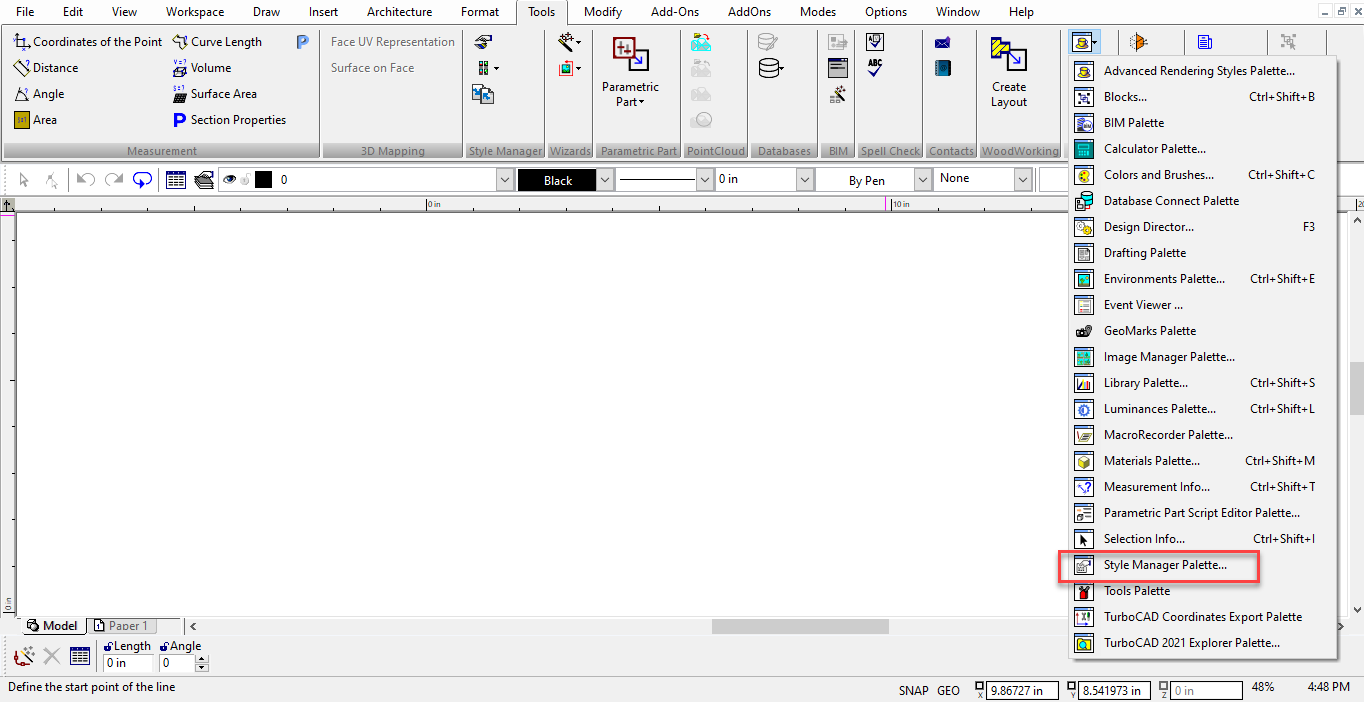Toggle the layer visibility eye icon
This screenshot has height=702, width=1364.
pos(230,180)
